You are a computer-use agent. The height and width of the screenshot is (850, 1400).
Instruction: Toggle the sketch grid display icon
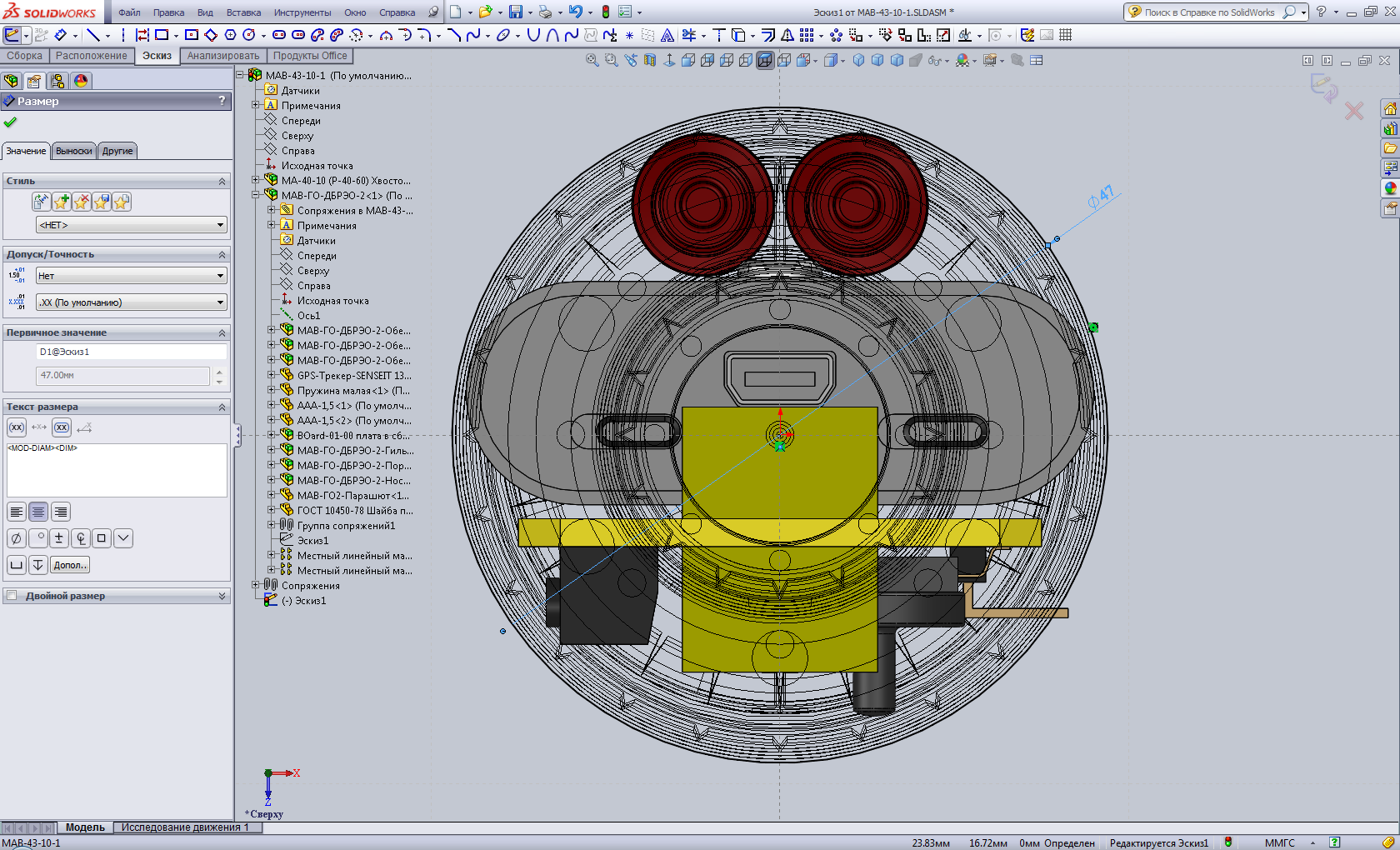(x=1066, y=35)
